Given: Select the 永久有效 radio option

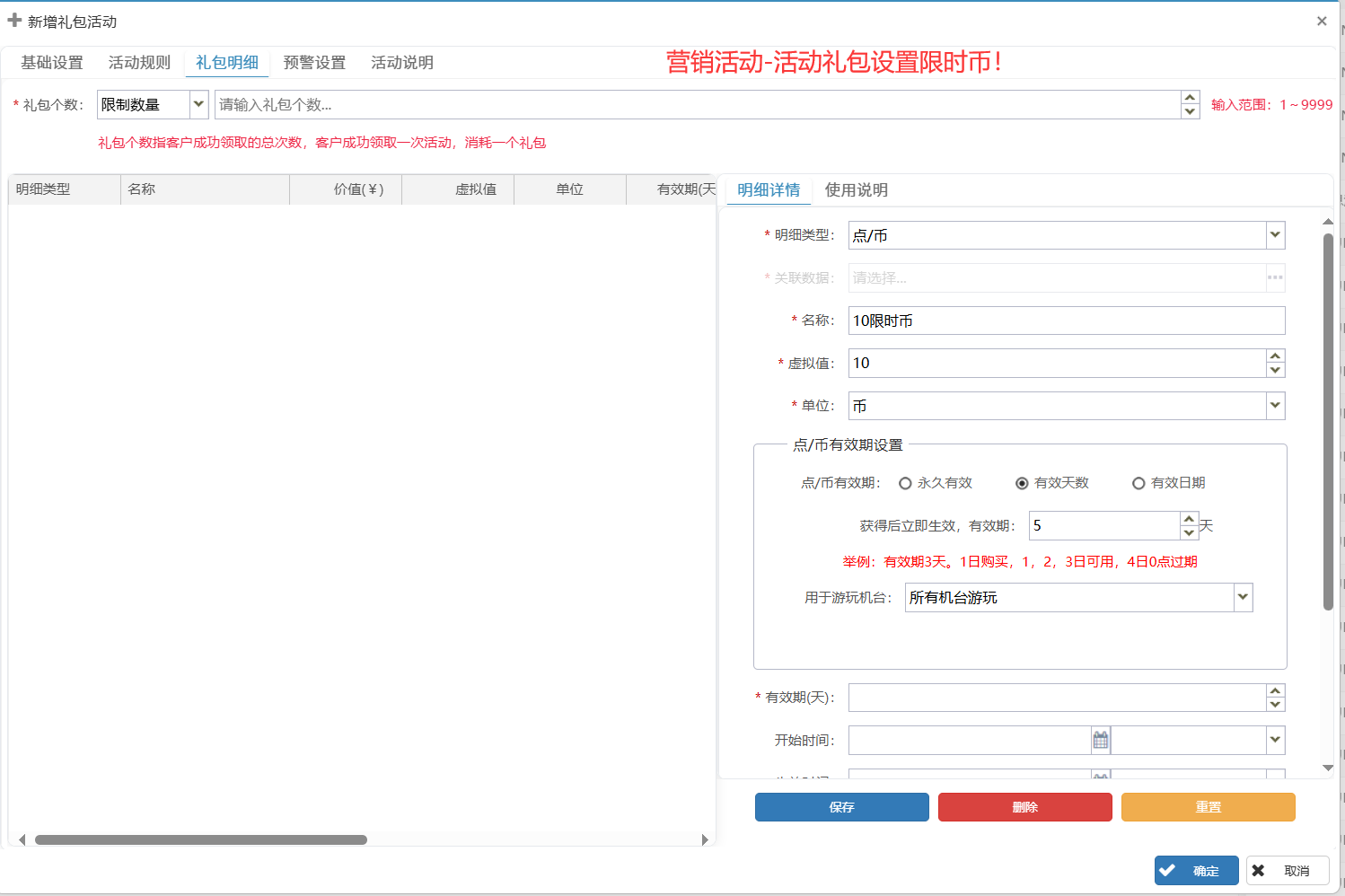Looking at the screenshot, I should click(x=905, y=483).
